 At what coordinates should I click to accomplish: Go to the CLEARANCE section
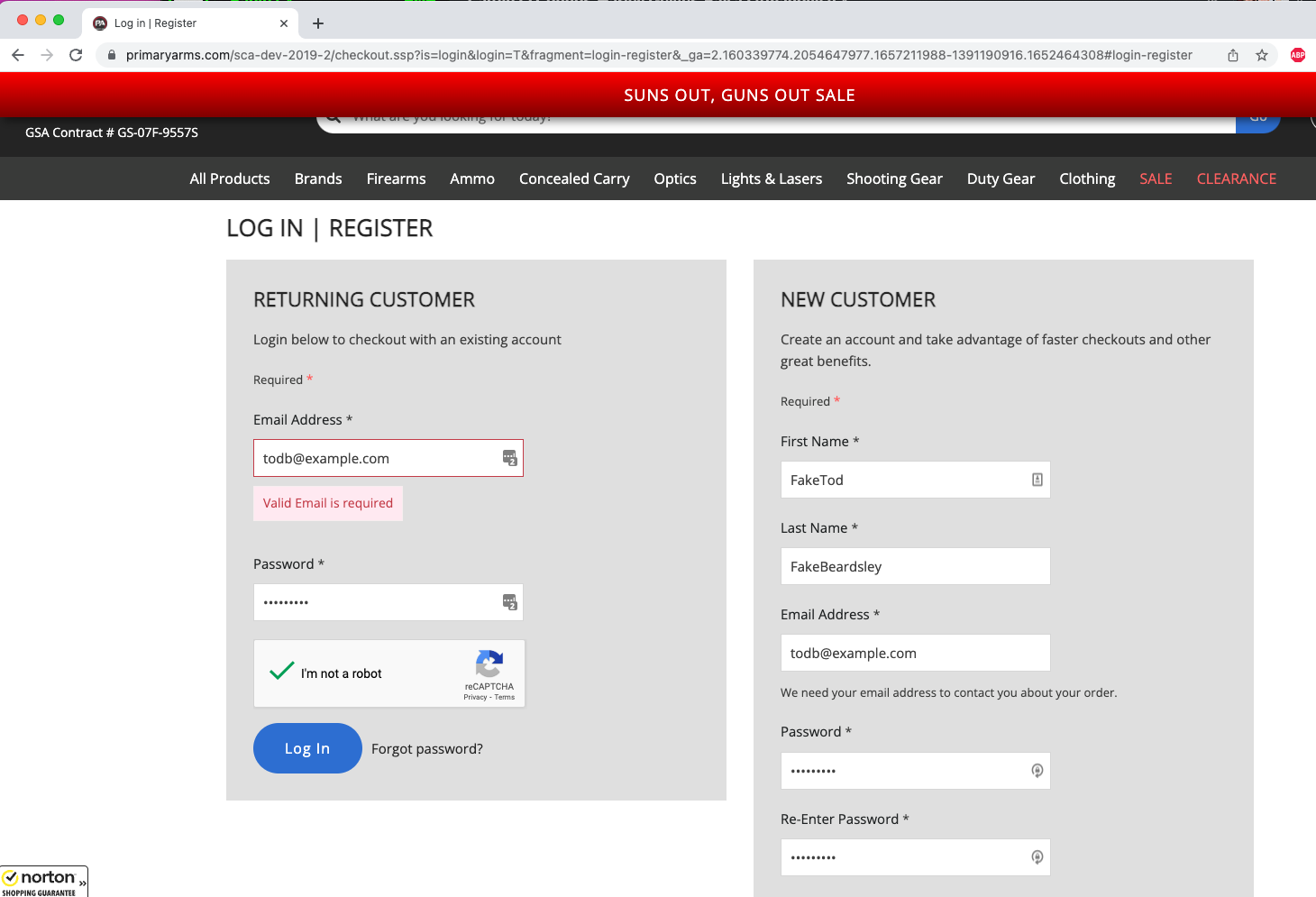[x=1236, y=178]
